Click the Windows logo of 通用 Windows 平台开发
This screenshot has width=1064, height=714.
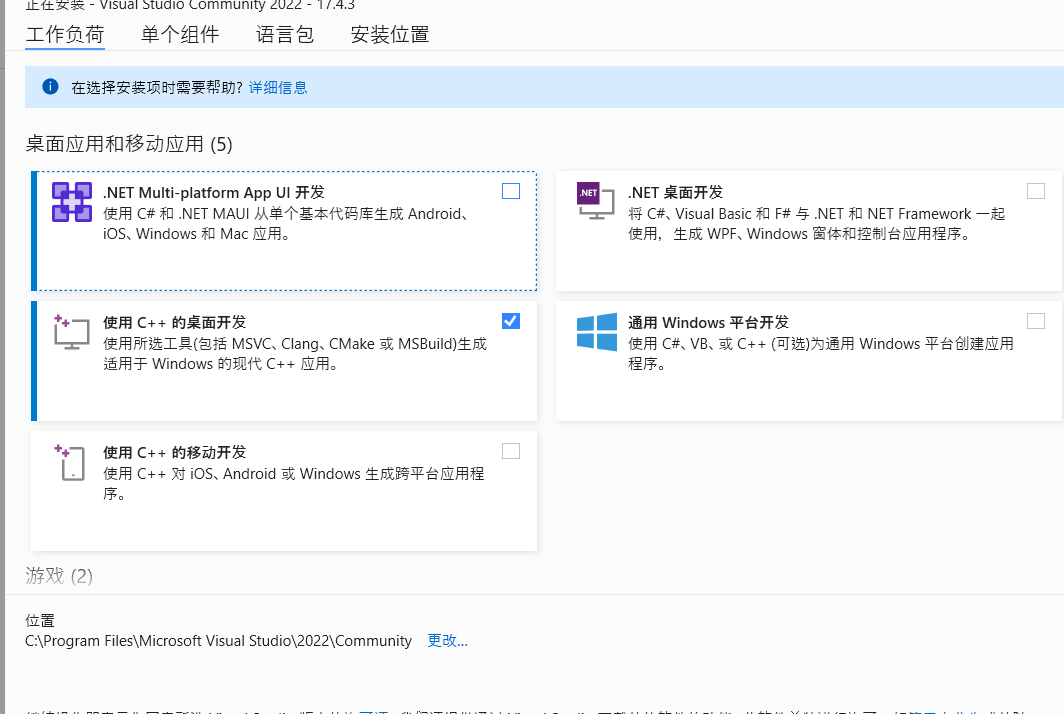coord(597,332)
